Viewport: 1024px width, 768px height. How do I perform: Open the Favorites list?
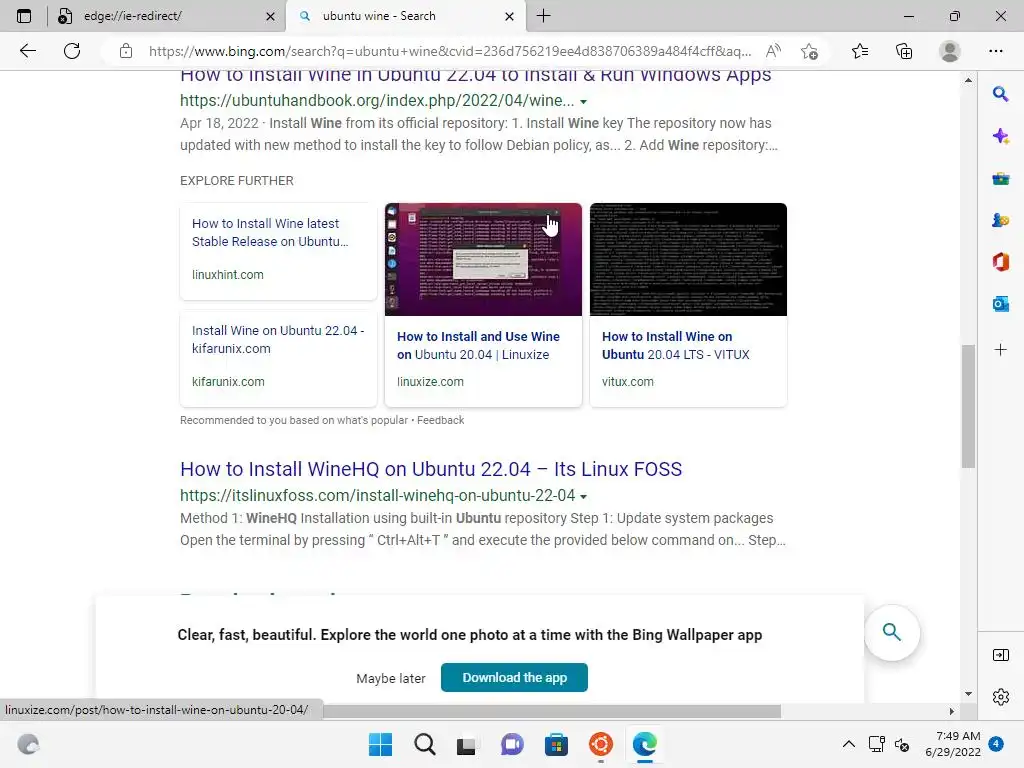click(860, 51)
